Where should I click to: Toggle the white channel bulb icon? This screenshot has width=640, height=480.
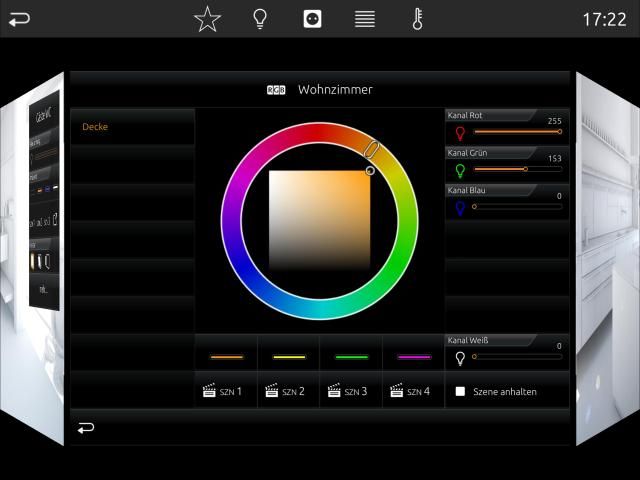(x=460, y=358)
